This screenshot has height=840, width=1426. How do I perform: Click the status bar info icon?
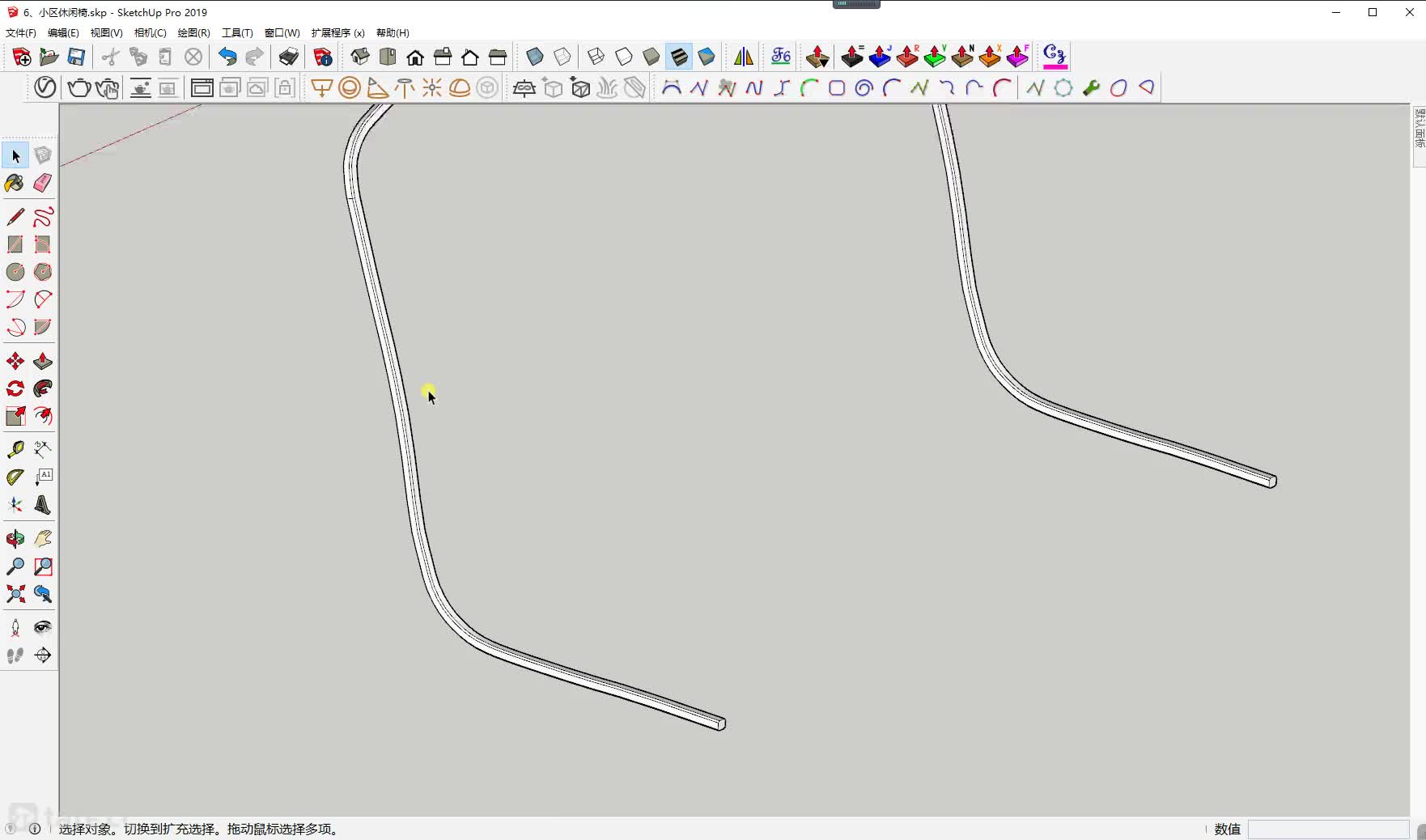tap(35, 829)
